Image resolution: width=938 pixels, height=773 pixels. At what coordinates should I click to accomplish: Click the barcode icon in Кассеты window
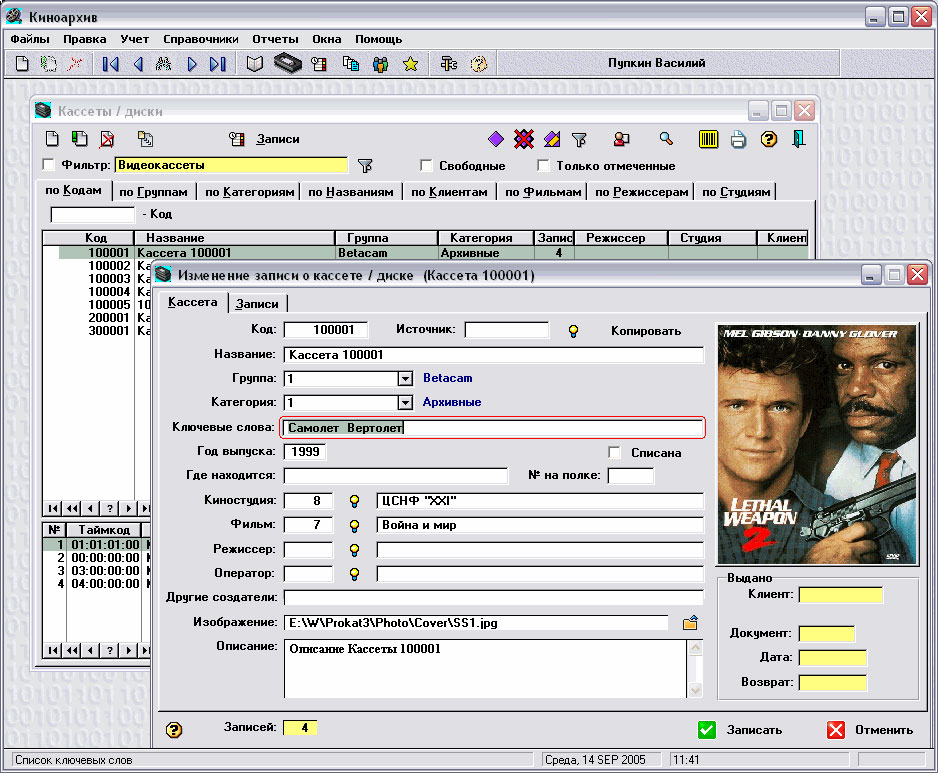coord(708,140)
